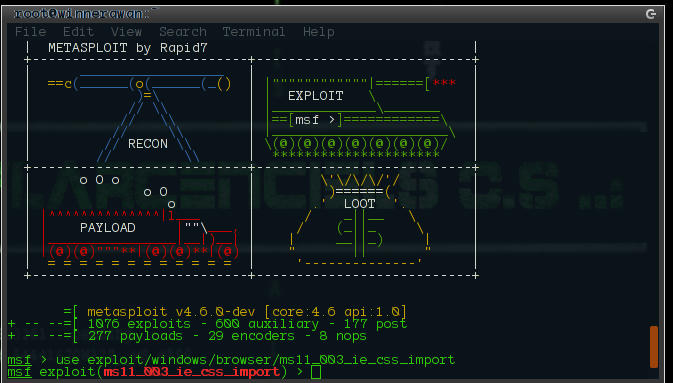Click the 277 payloads statistics line
Image resolution: width=673 pixels, height=383 pixels.
tap(227, 336)
